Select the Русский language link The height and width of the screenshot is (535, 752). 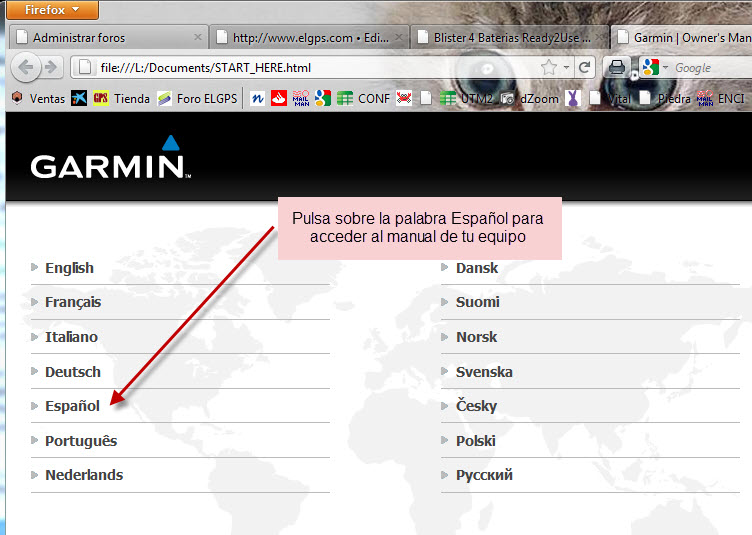[484, 475]
